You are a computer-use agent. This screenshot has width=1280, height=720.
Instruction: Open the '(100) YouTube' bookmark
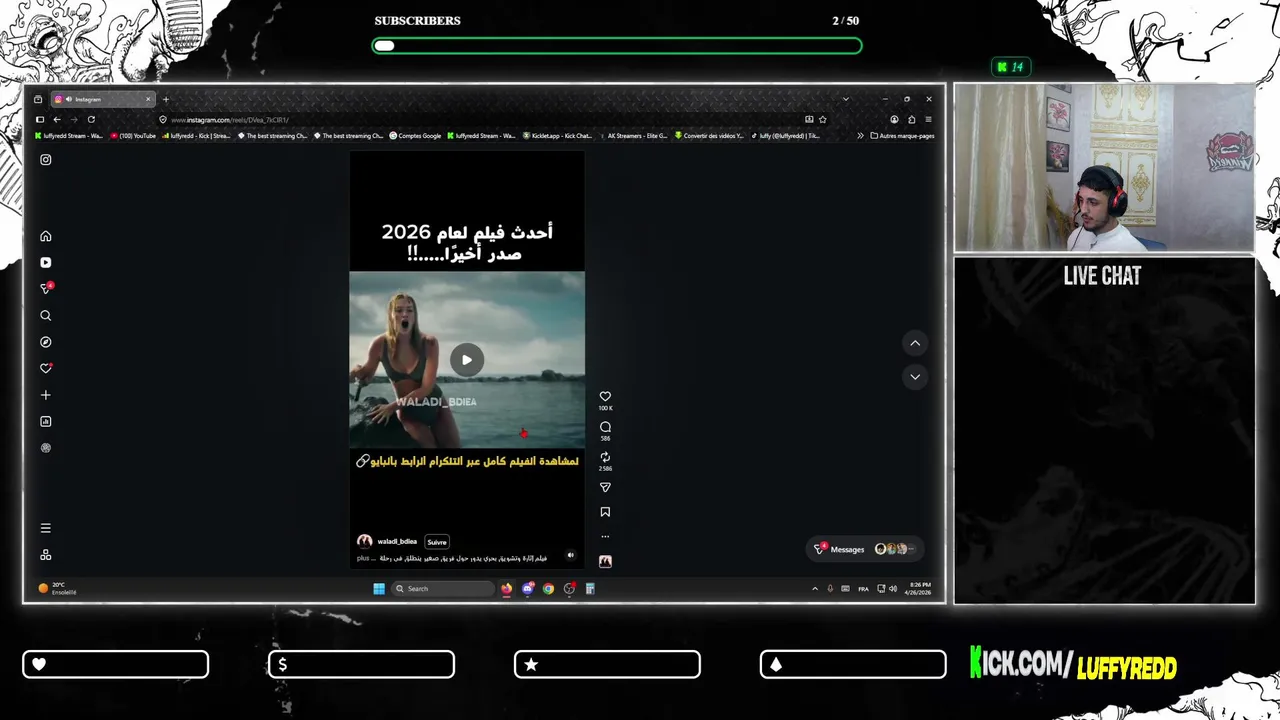point(133,136)
